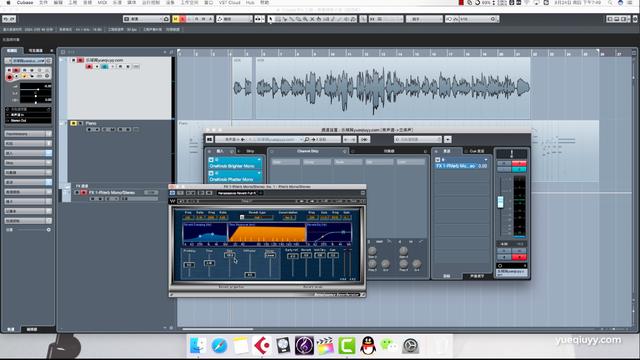Open the Cue sends tab in channel settings
640x360 pixels.
[476, 151]
